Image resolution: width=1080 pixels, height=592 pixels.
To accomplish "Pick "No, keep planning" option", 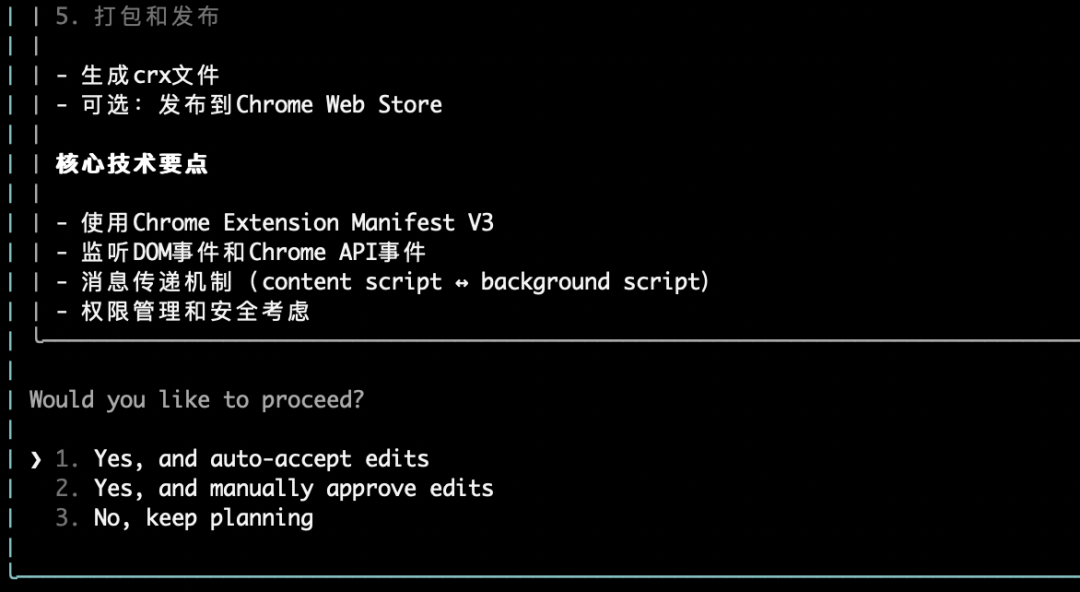I will point(203,518).
